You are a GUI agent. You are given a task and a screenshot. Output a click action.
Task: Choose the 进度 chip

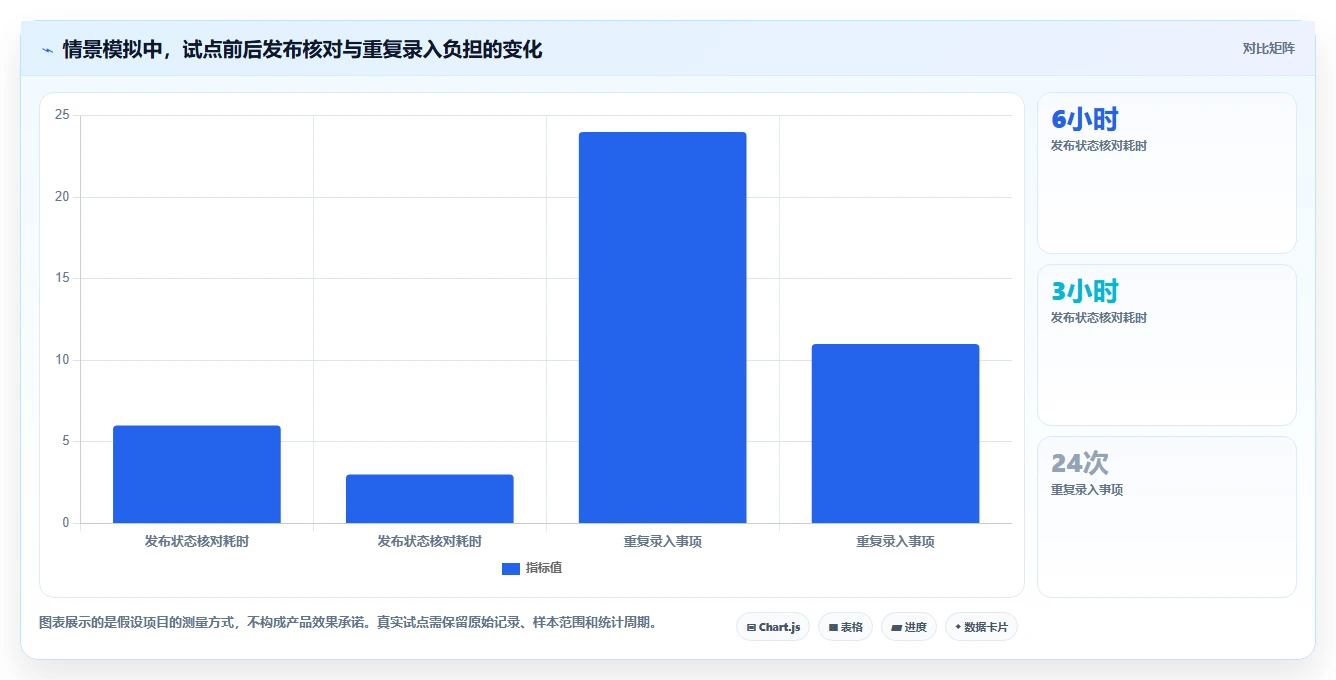pos(909,627)
